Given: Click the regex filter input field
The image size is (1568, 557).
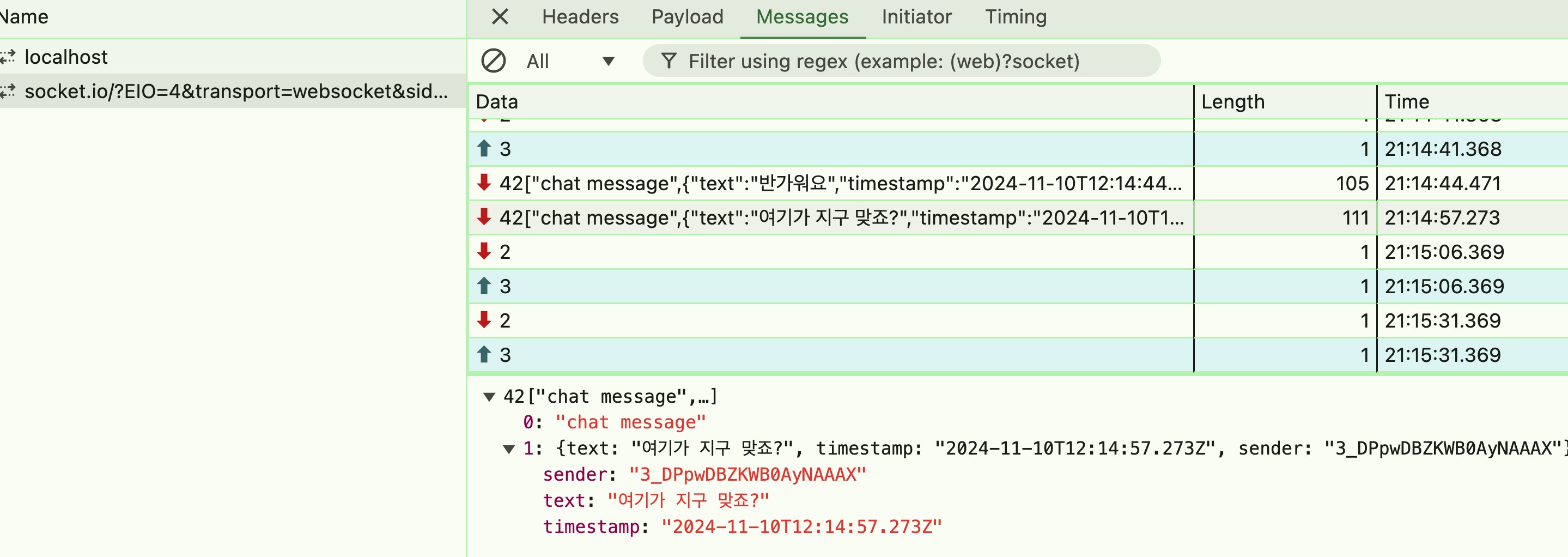Looking at the screenshot, I should (x=913, y=61).
